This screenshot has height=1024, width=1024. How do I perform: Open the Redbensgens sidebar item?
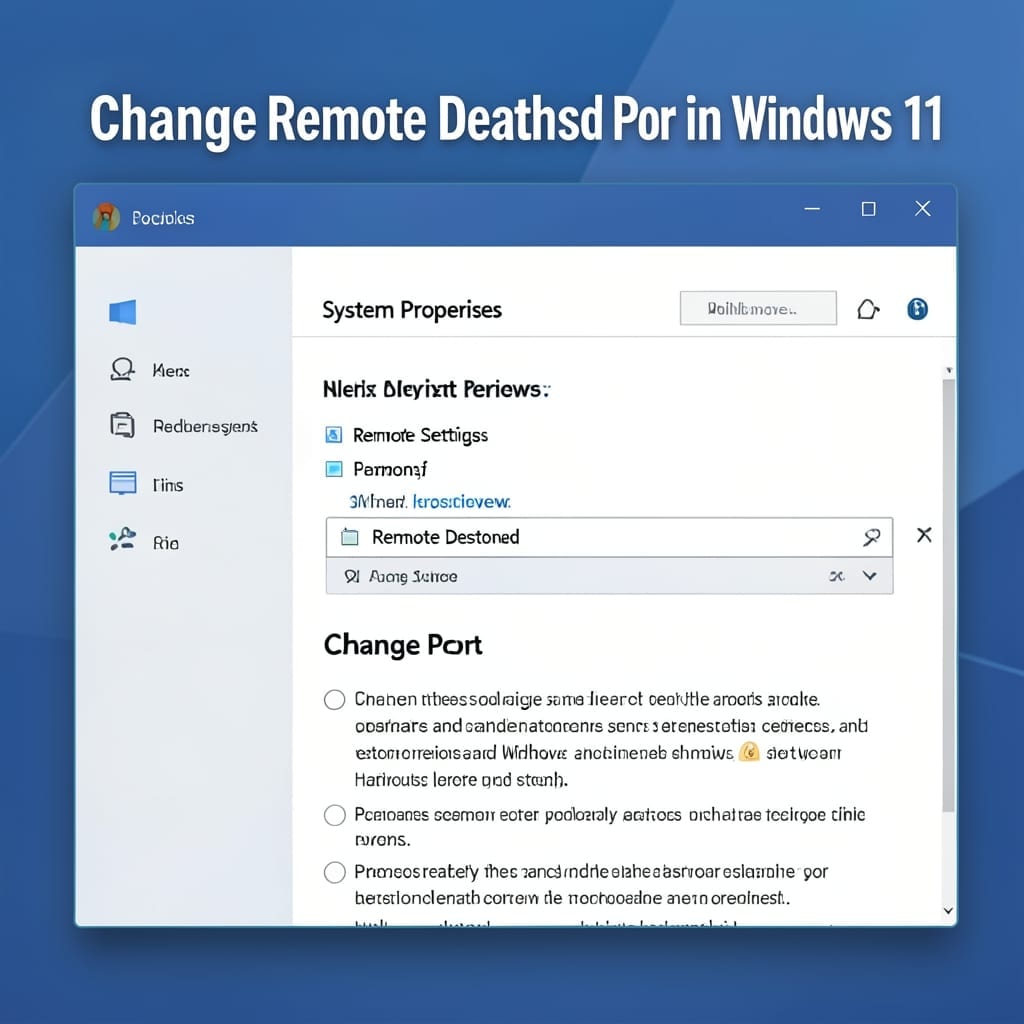[x=205, y=426]
